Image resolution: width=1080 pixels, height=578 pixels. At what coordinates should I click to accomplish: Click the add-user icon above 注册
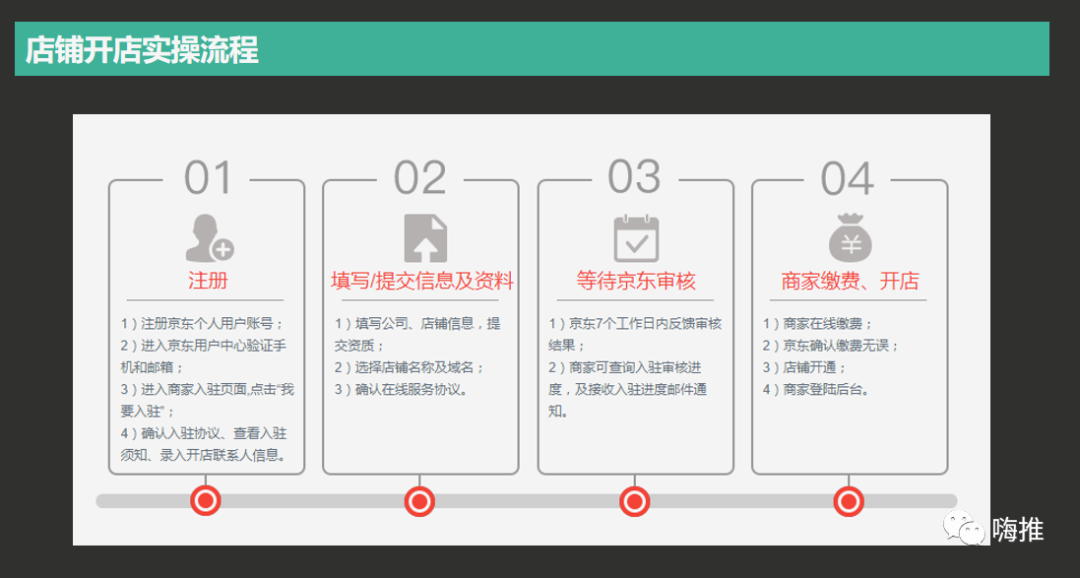click(210, 238)
